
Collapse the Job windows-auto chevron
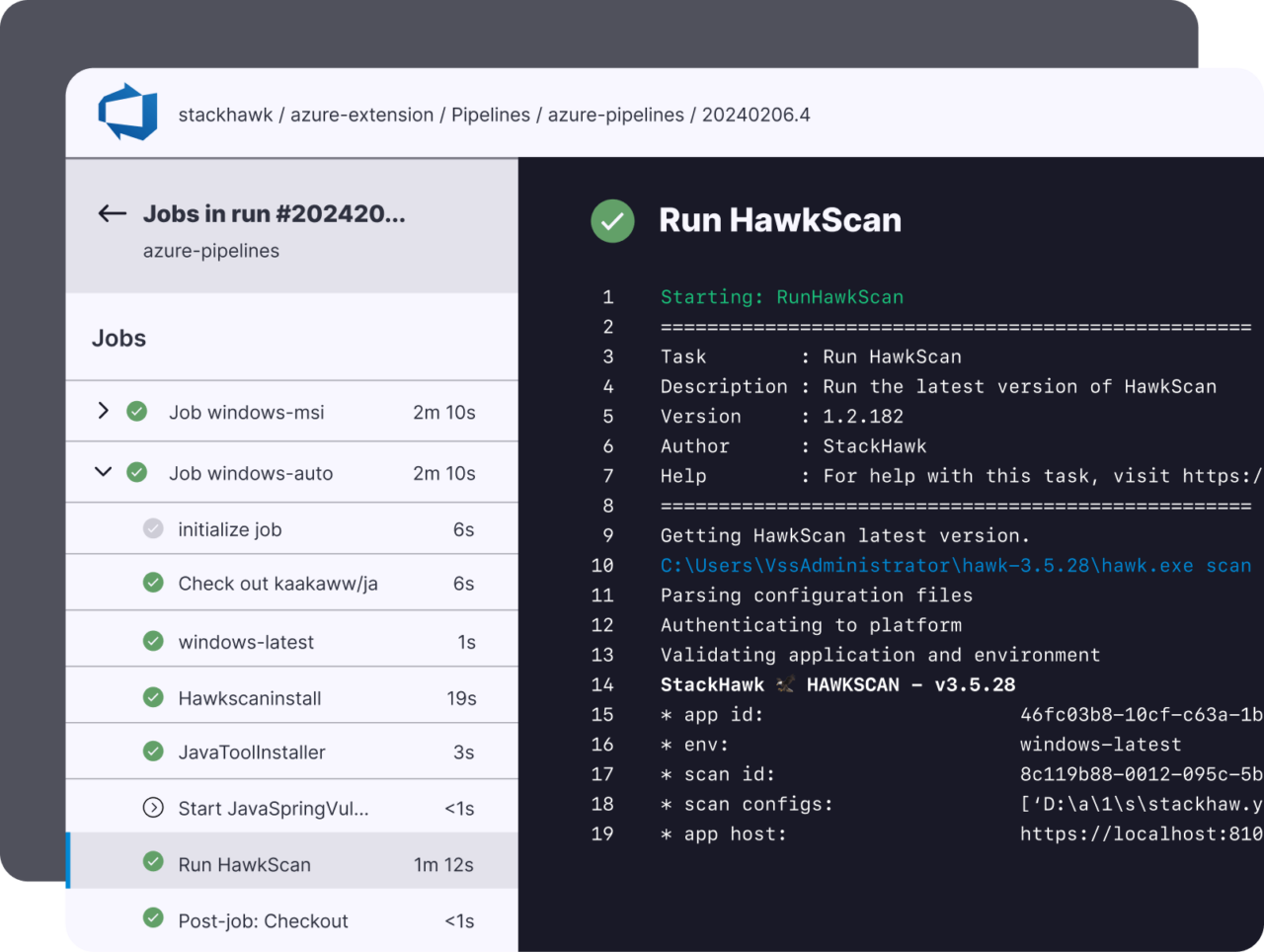pos(103,472)
